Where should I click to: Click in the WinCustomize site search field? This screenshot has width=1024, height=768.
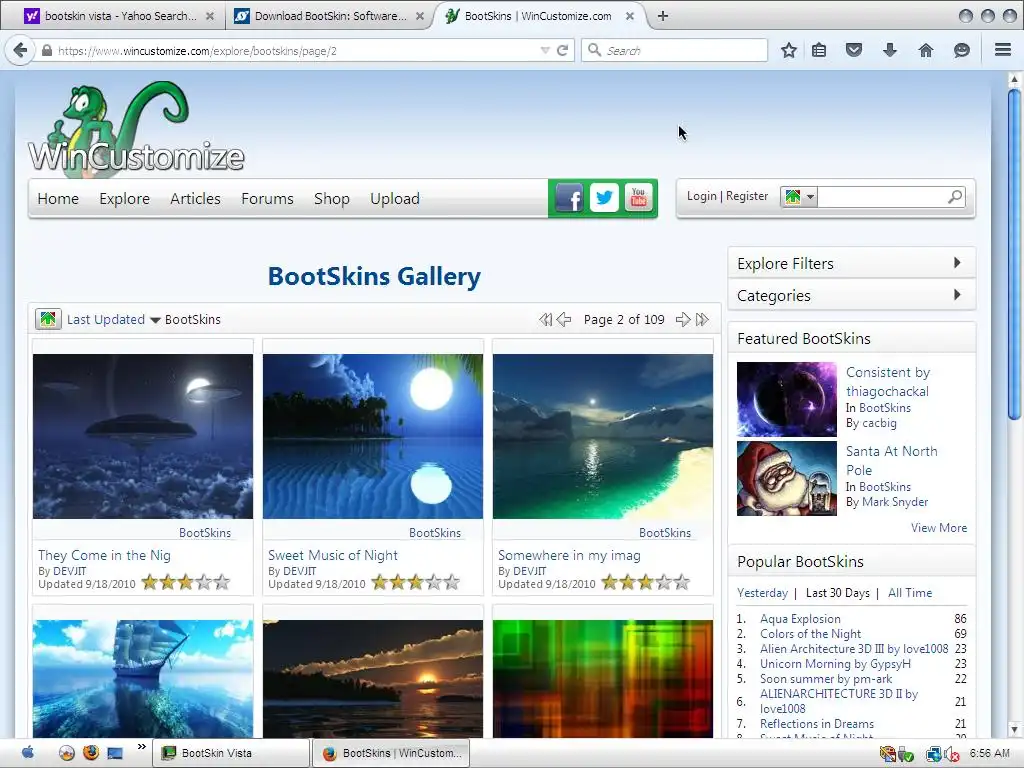point(882,197)
